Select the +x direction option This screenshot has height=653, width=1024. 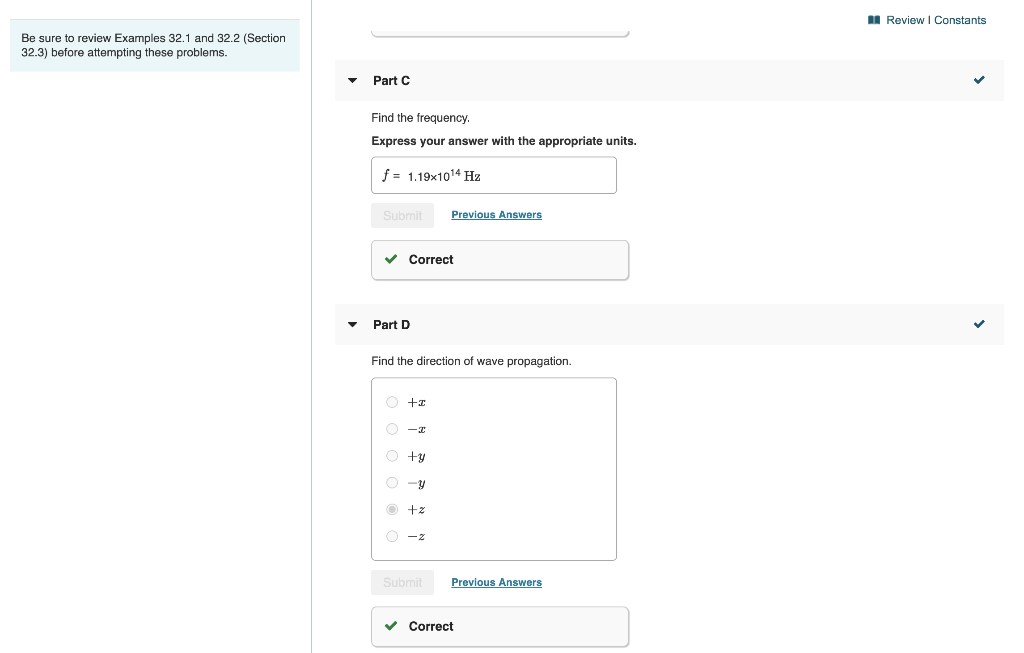[392, 402]
